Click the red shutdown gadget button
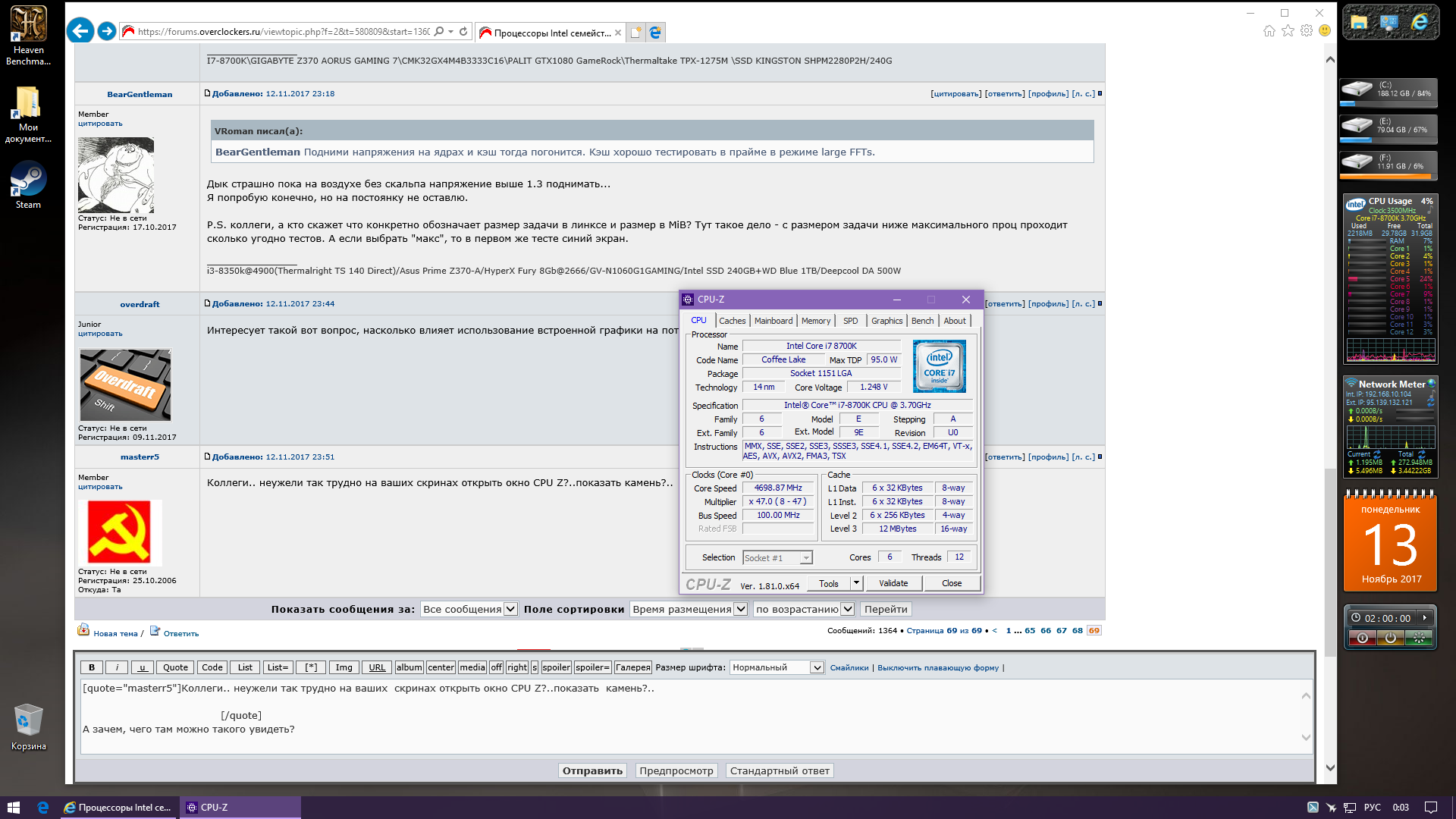Viewport: 1456px width, 819px height. (1362, 639)
